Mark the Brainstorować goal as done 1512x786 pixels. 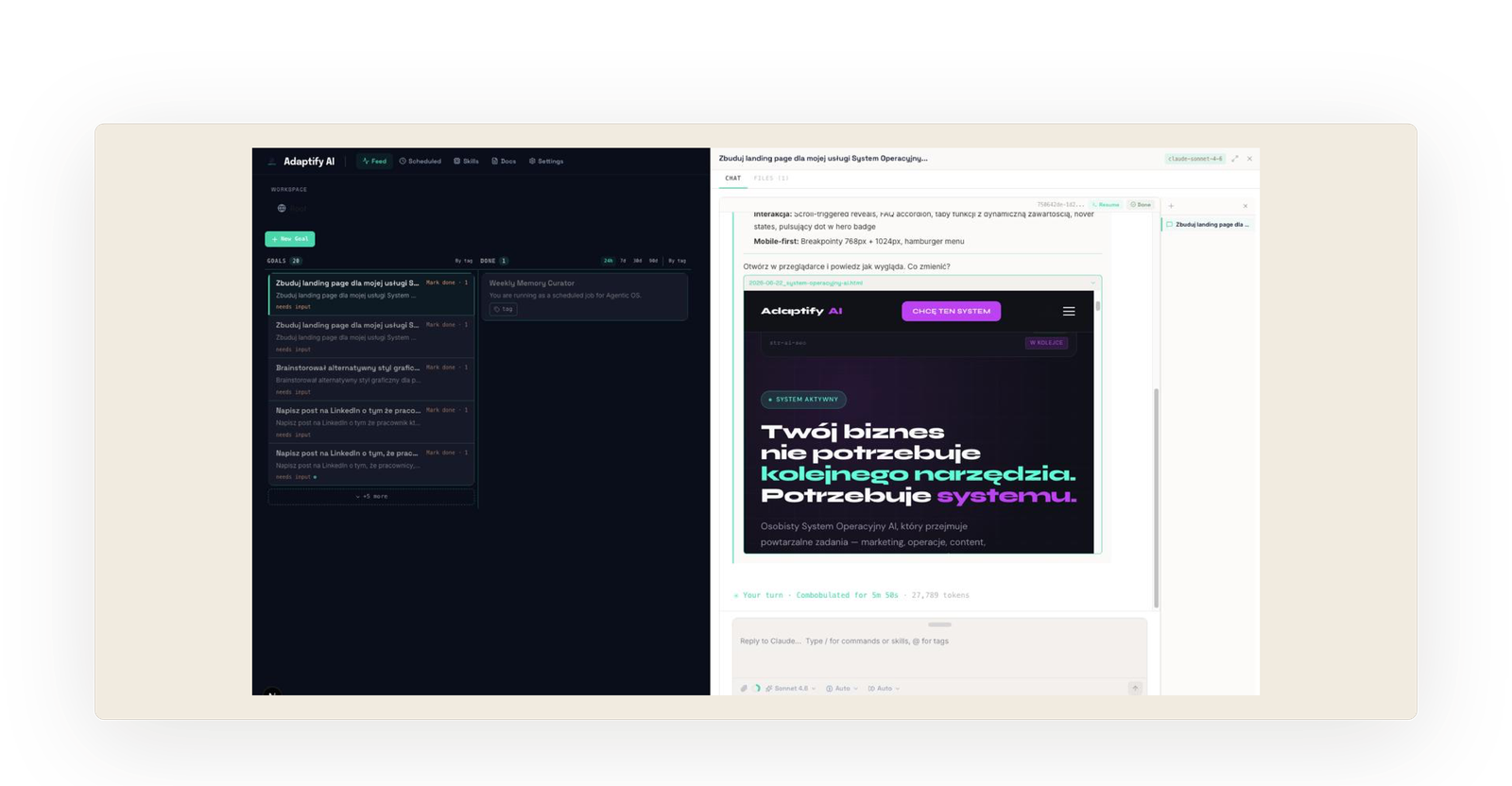click(x=440, y=367)
